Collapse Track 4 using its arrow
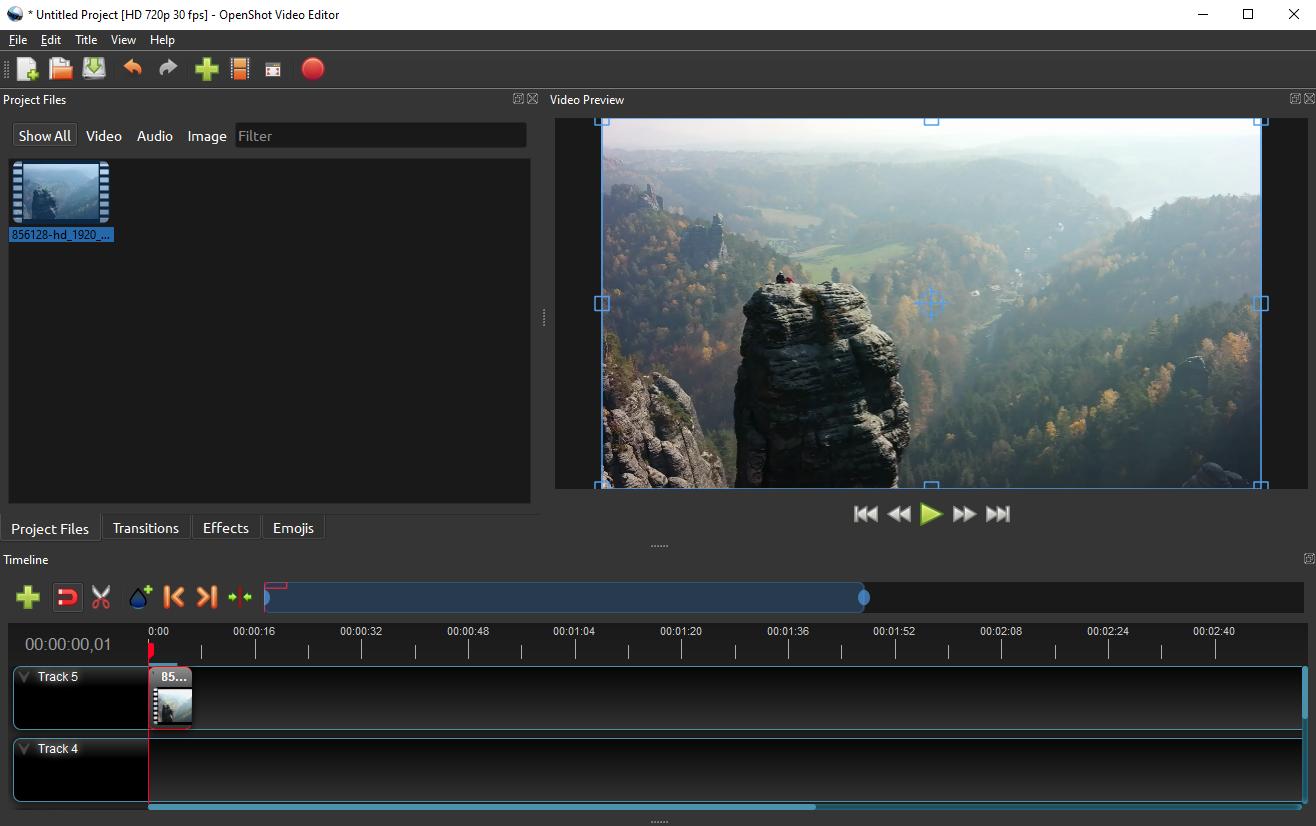 pyautogui.click(x=24, y=748)
